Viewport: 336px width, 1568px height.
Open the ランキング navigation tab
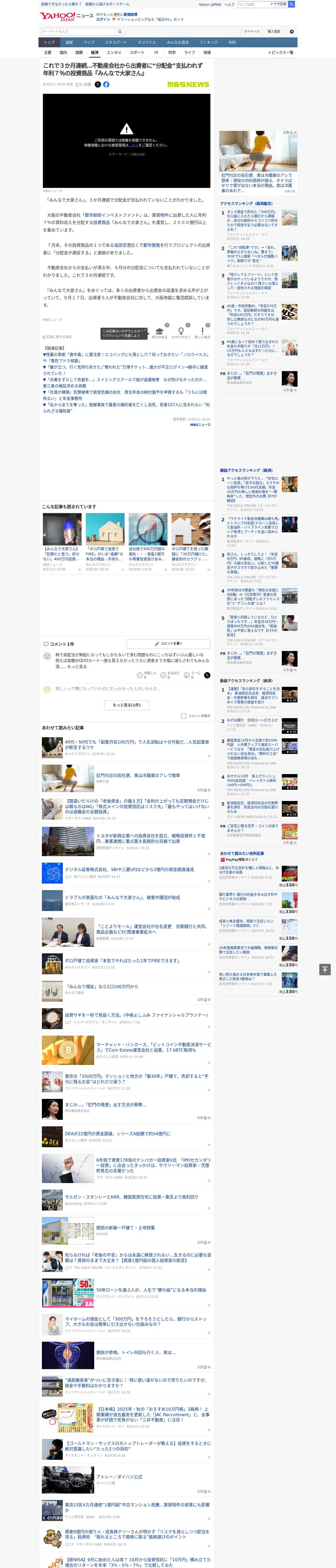pos(209,43)
